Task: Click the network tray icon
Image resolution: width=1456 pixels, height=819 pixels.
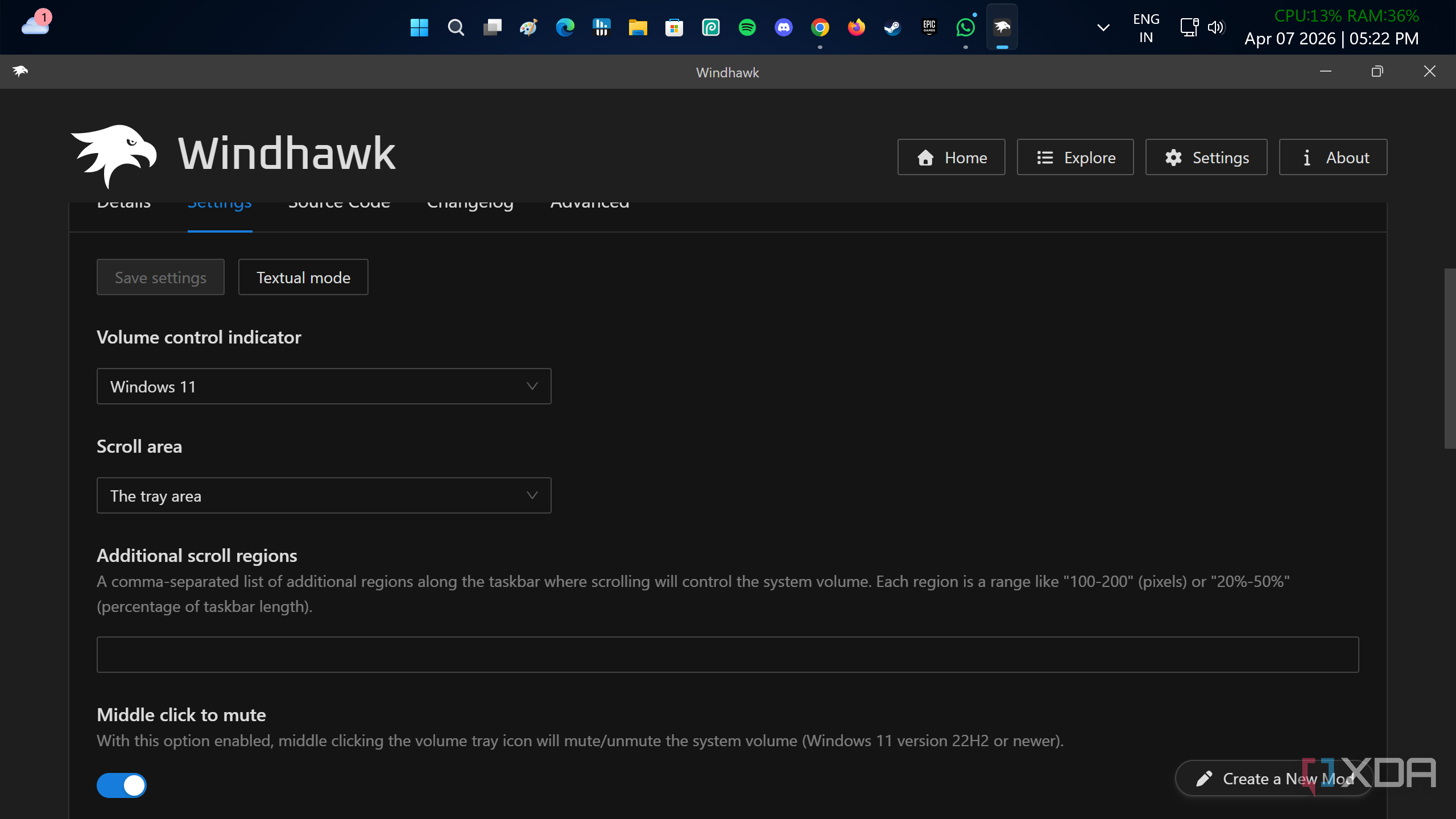Action: 1189,27
